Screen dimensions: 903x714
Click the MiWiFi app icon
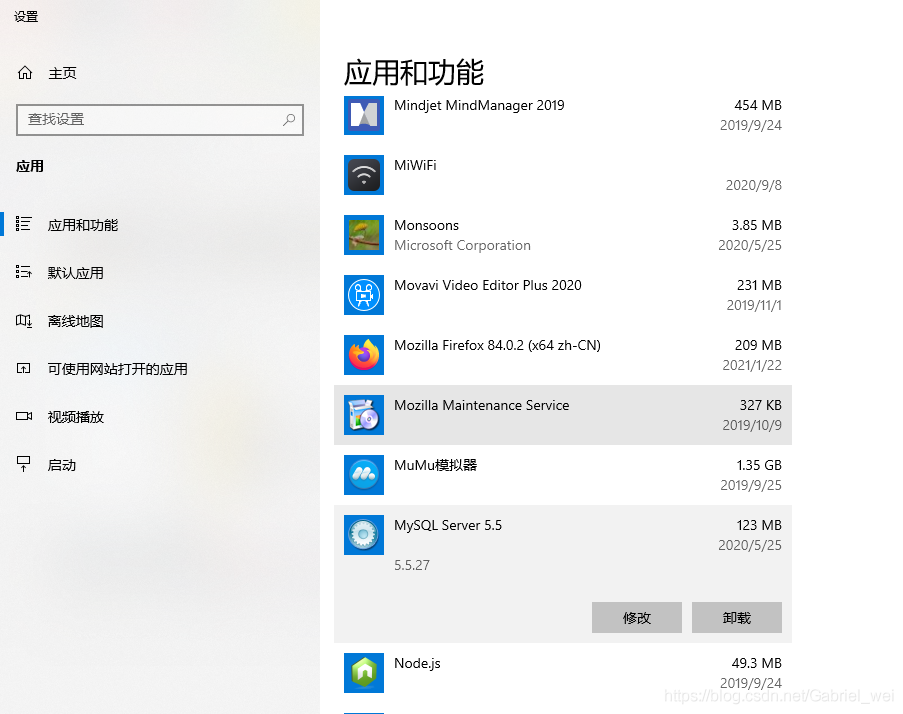363,175
